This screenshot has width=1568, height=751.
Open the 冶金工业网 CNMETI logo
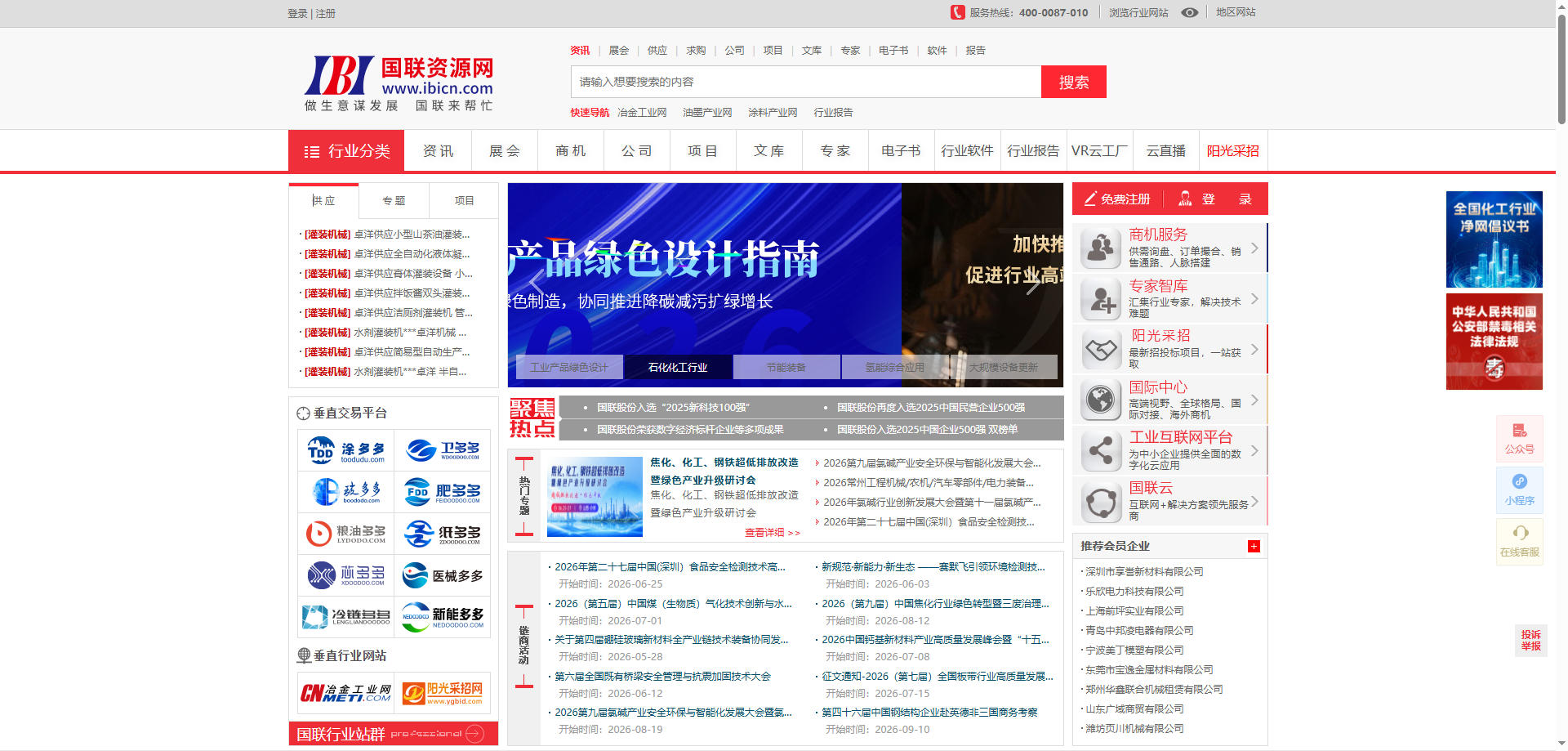tap(346, 693)
